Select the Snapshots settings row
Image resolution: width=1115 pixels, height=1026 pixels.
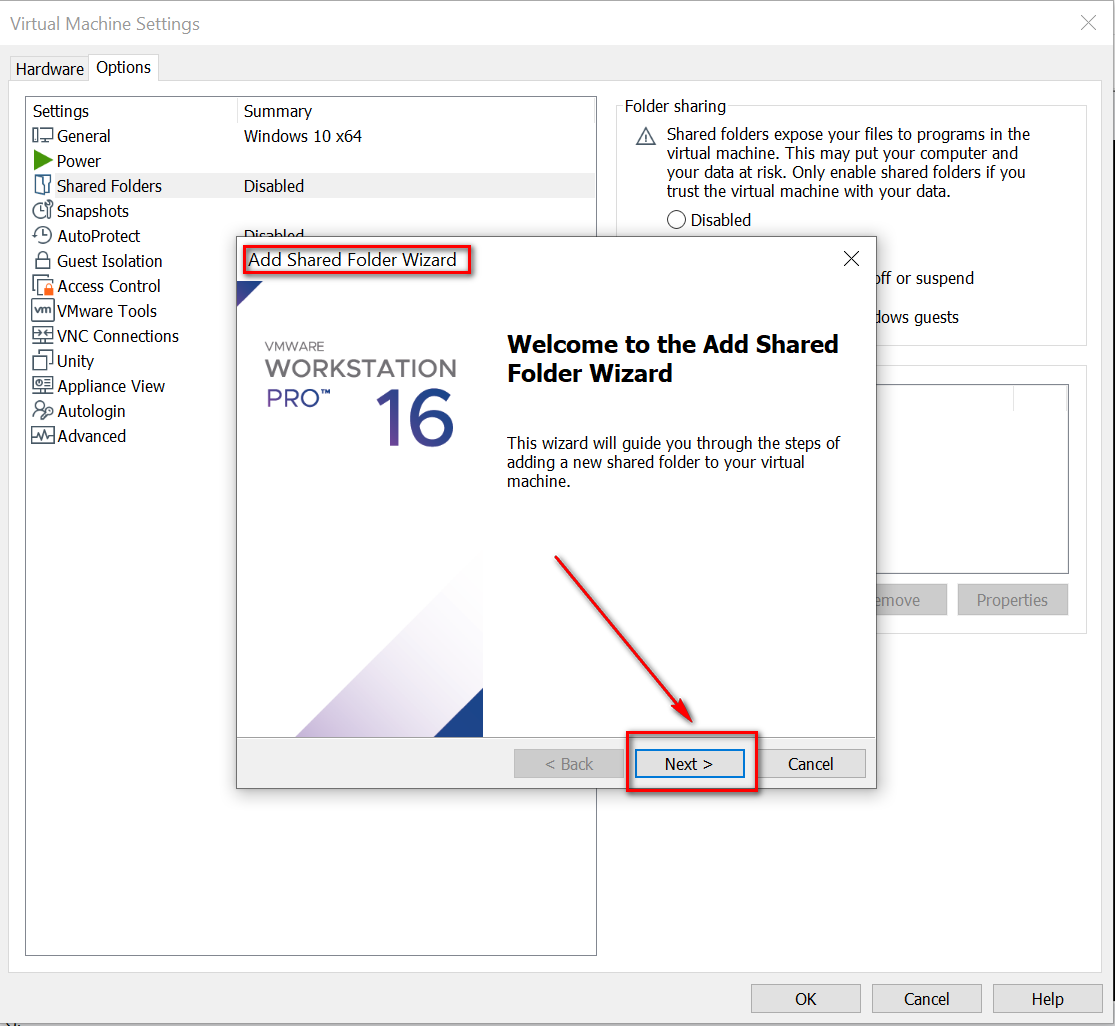pyautogui.click(x=311, y=210)
